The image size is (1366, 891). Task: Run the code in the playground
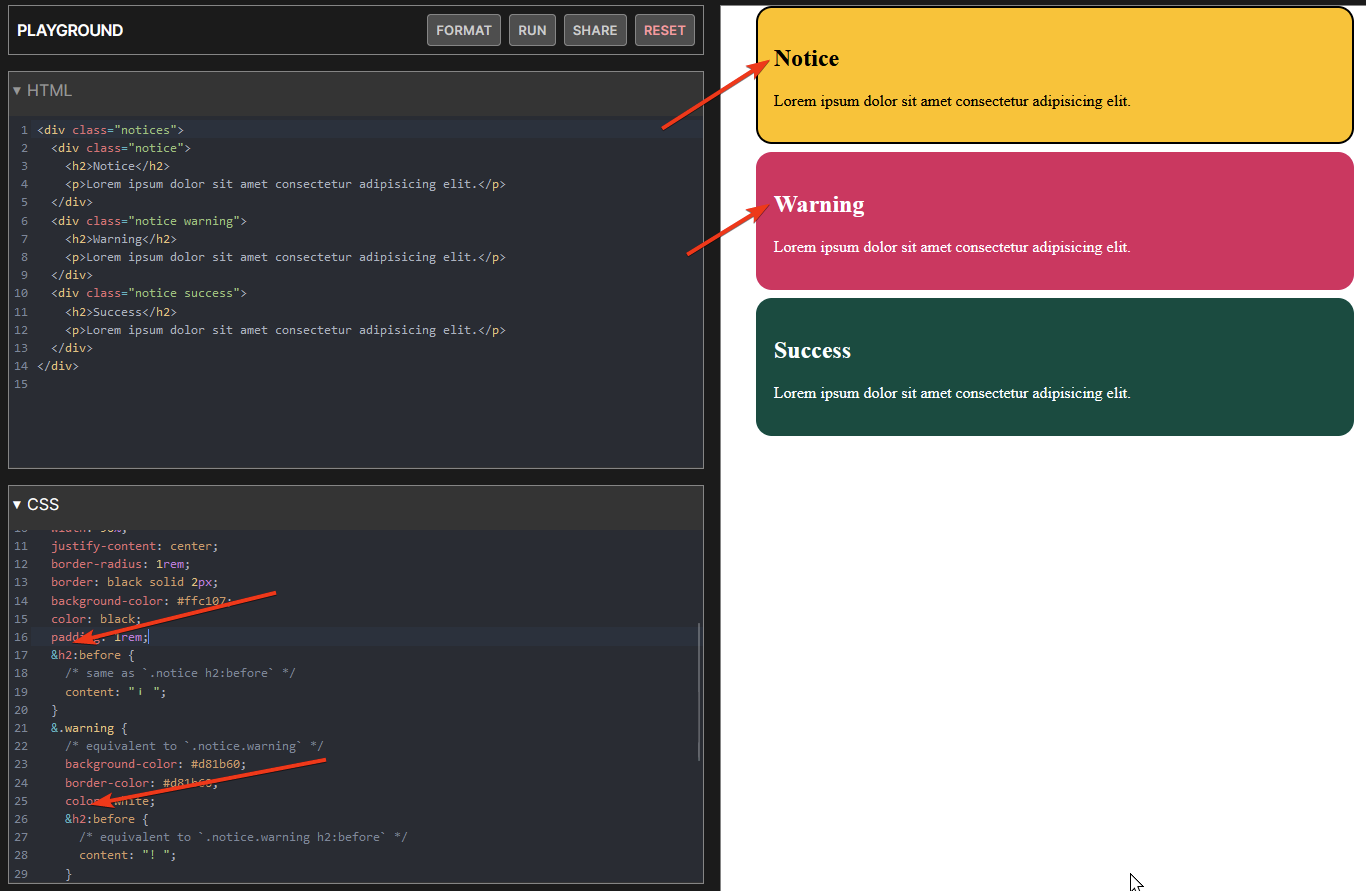point(532,30)
